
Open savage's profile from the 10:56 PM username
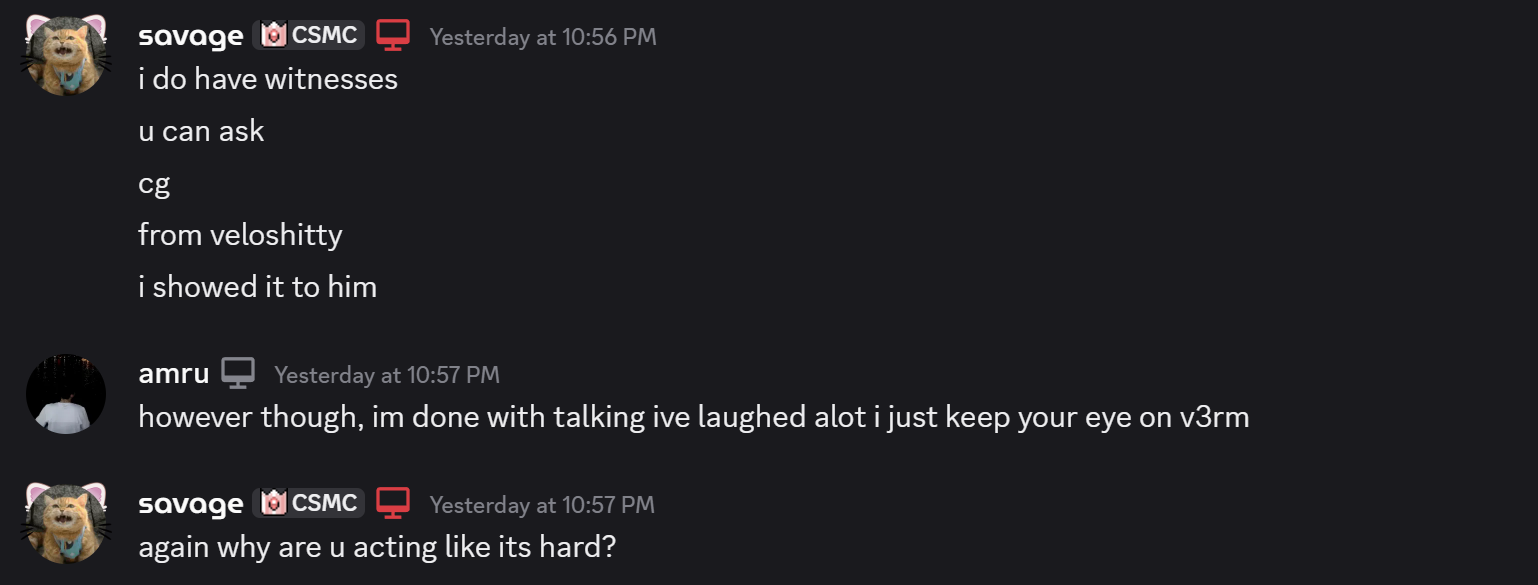pyautogui.click(x=191, y=36)
